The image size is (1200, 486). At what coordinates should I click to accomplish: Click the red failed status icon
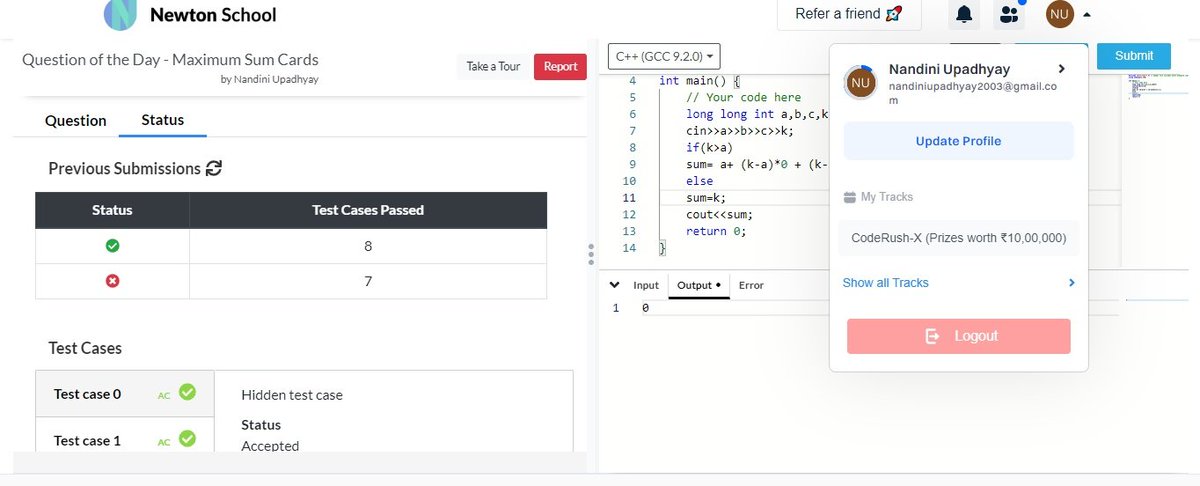pyautogui.click(x=112, y=281)
